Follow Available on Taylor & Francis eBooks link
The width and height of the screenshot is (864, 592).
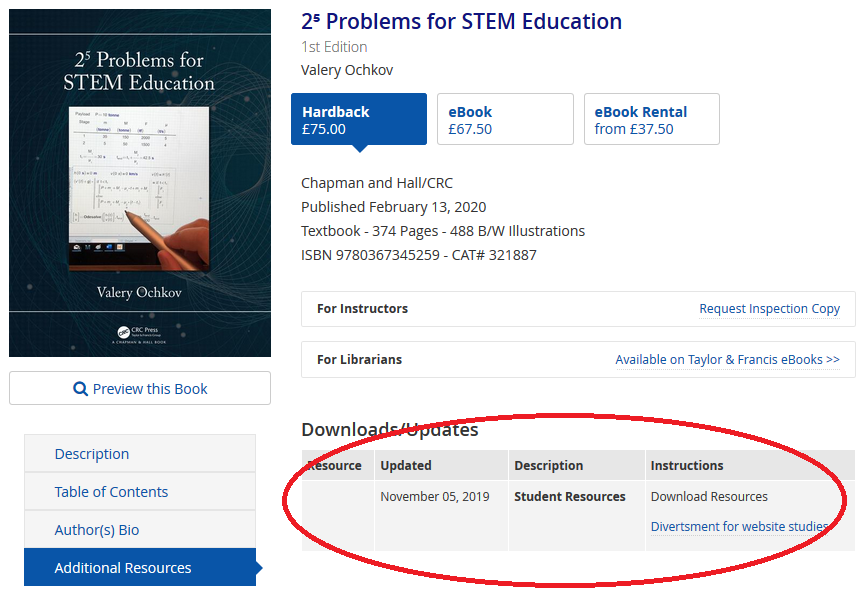click(727, 359)
